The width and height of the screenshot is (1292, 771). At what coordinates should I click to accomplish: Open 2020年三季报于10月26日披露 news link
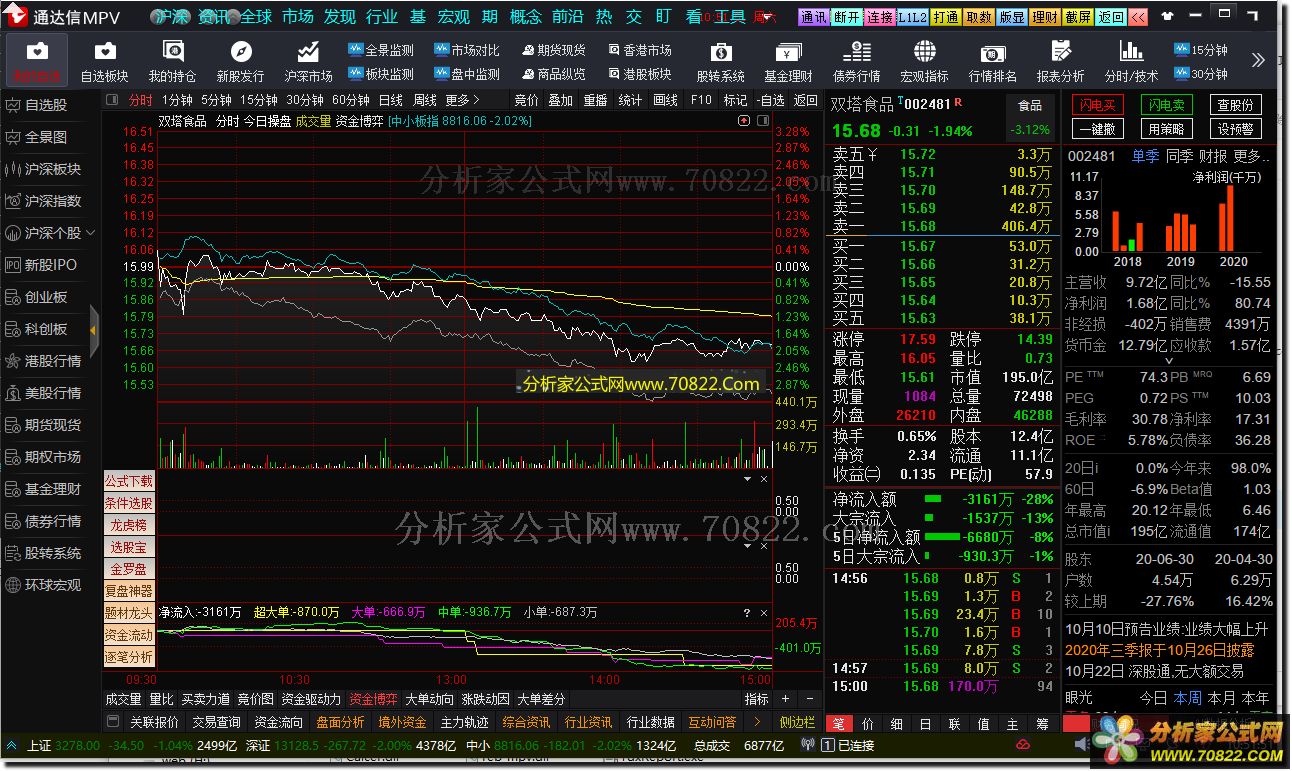tap(1160, 650)
